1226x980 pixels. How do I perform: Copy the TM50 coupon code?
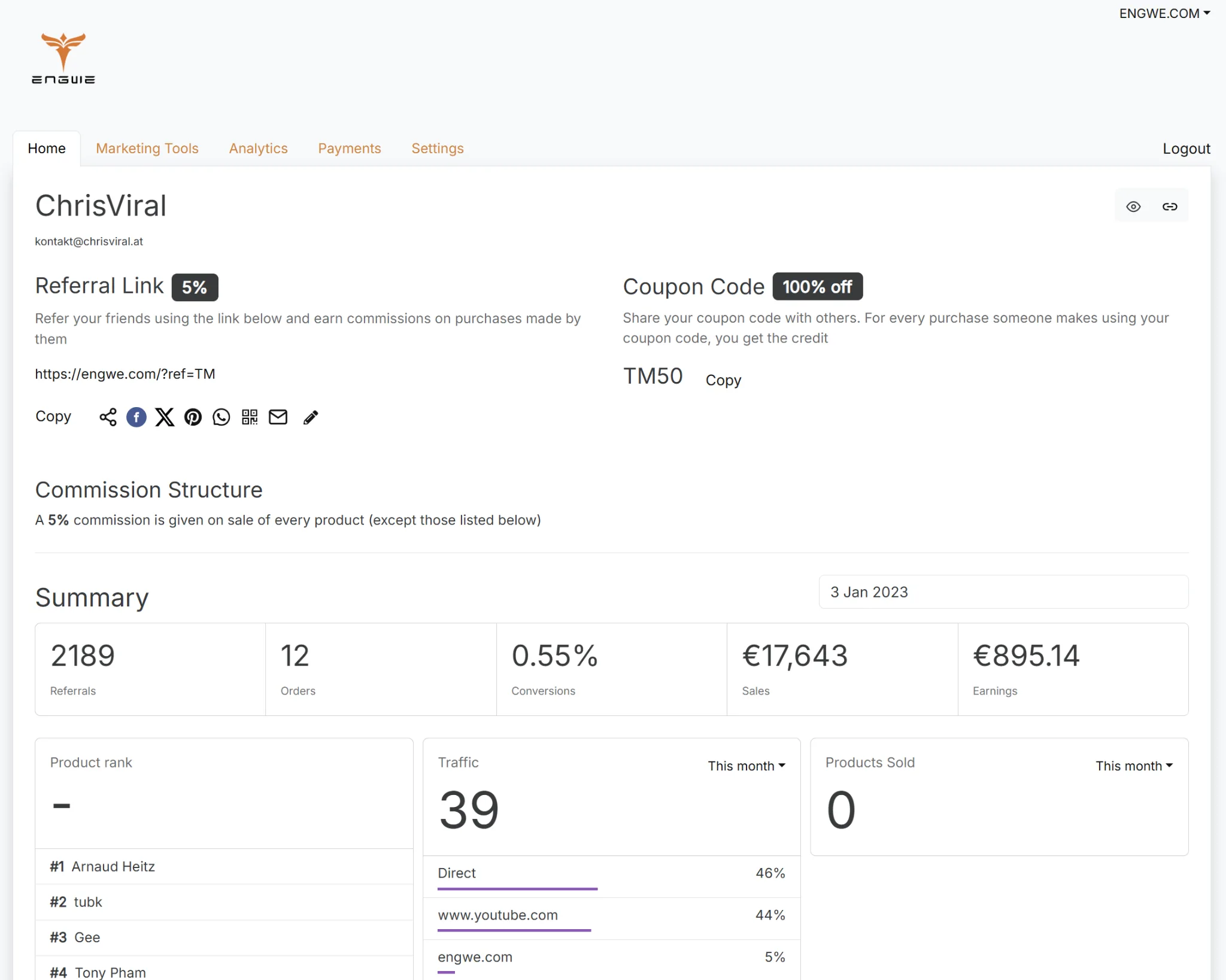[723, 380]
